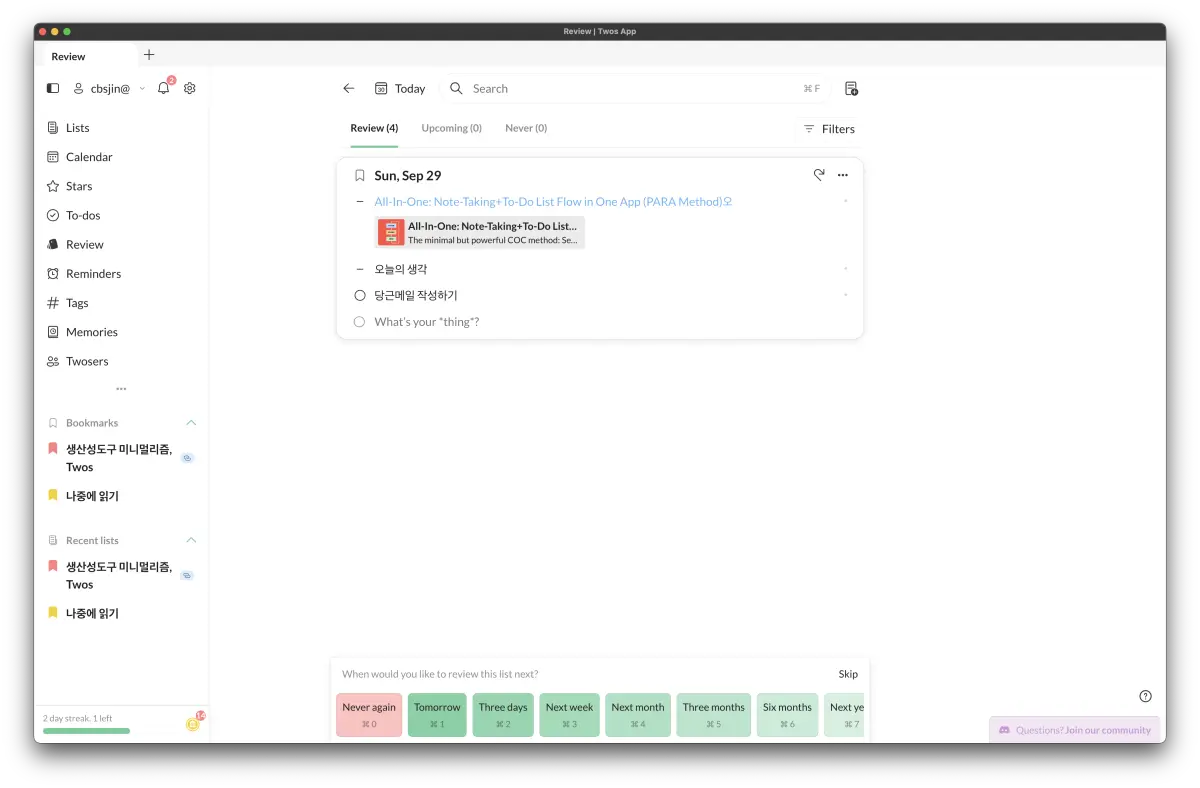Click the streak progress bar
Image resolution: width=1200 pixels, height=788 pixels.
pos(86,731)
